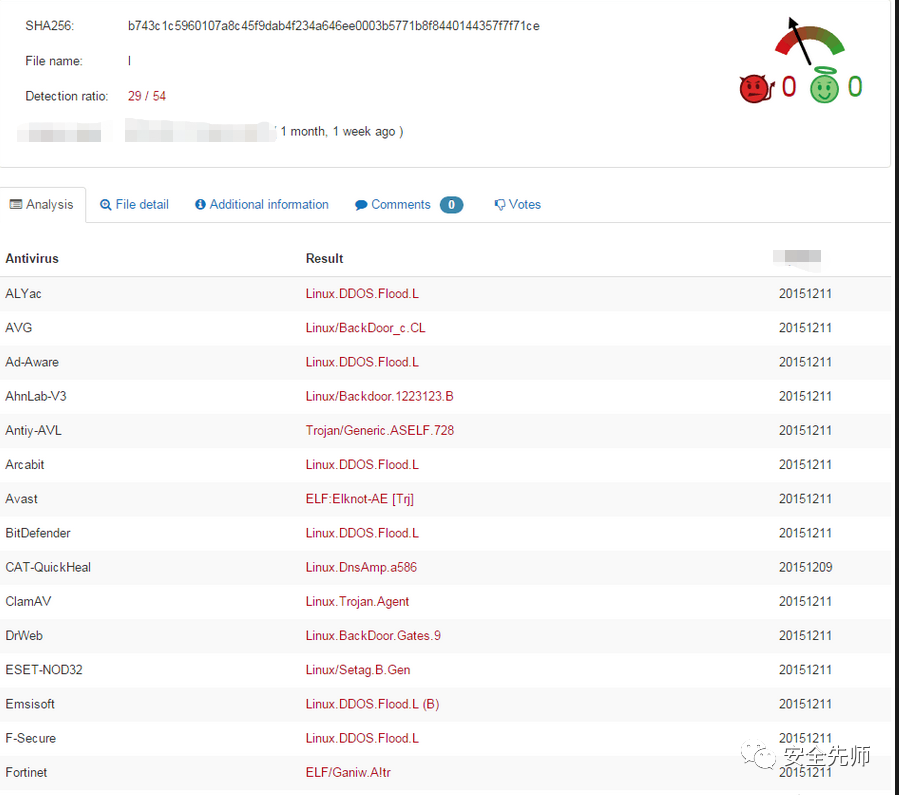The height and width of the screenshot is (795, 899).
Task: Click Ad-Aware result Linux.DDOS.Flood.L
Action: (362, 362)
